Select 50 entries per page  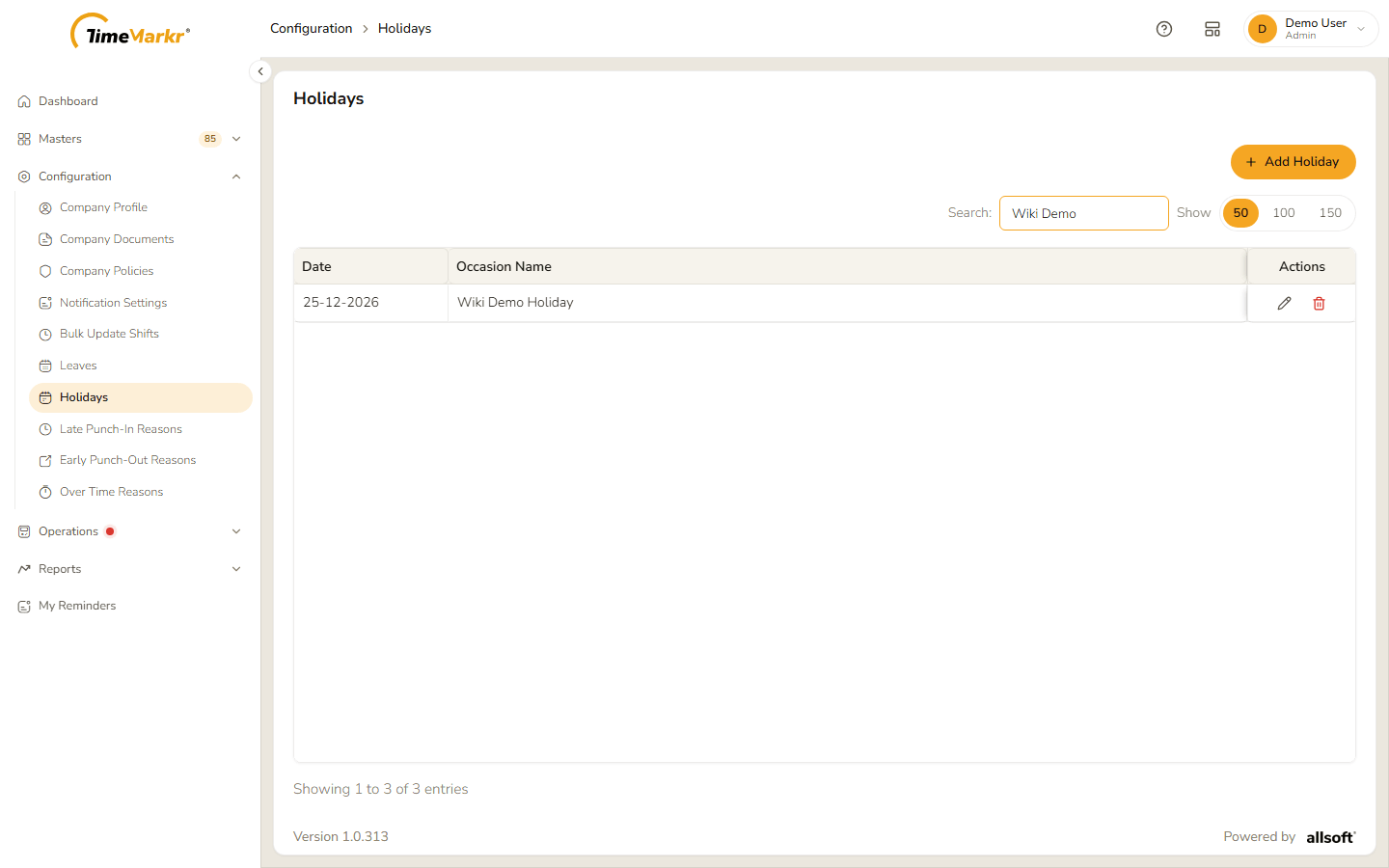click(1240, 213)
